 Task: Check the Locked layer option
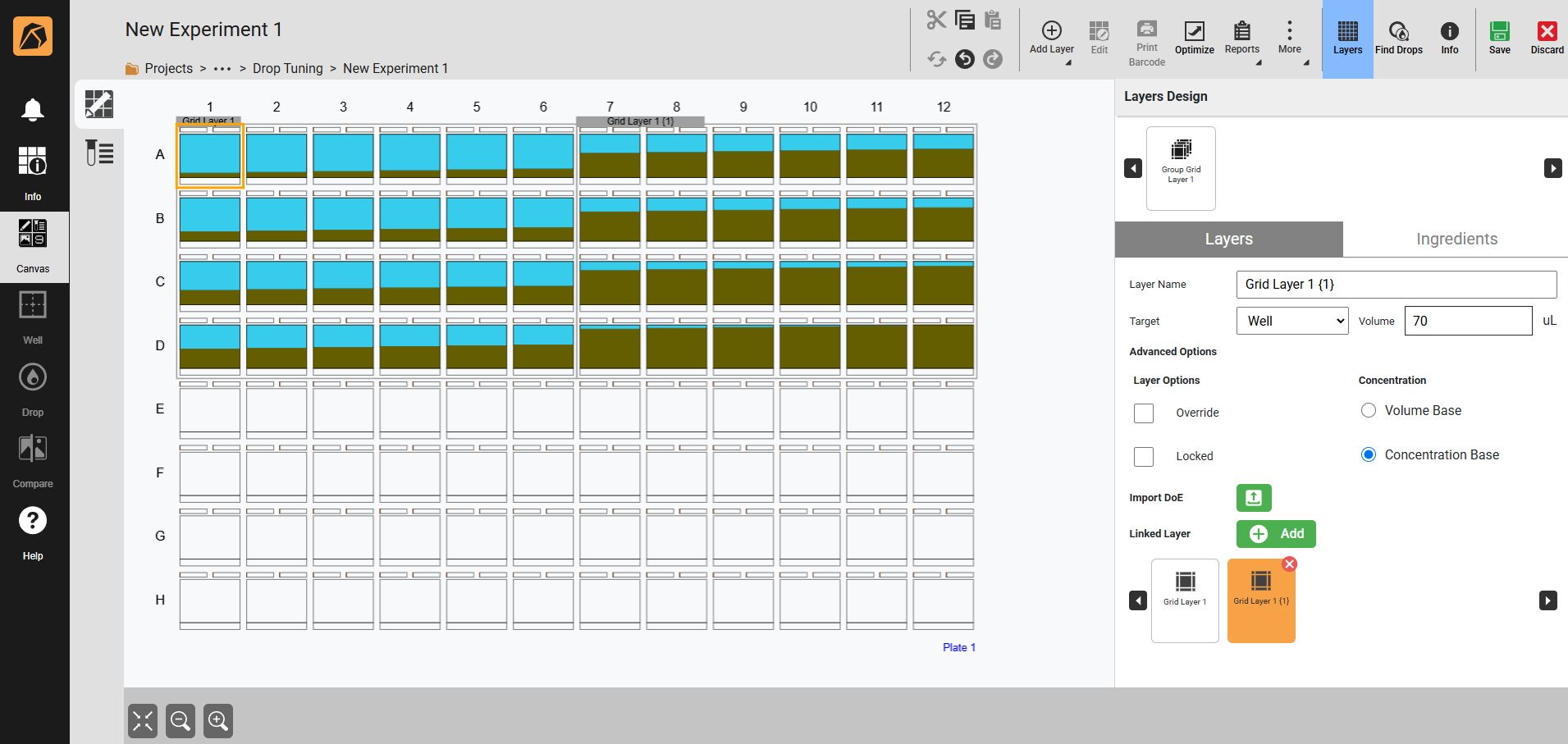(1144, 456)
